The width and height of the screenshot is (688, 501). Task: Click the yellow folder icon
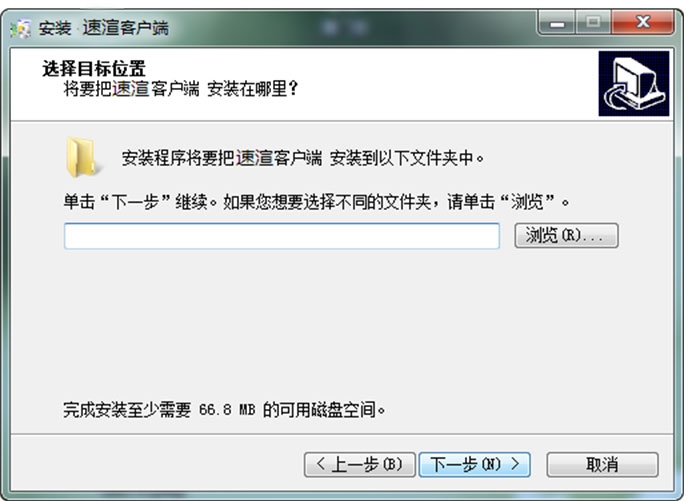click(x=82, y=157)
